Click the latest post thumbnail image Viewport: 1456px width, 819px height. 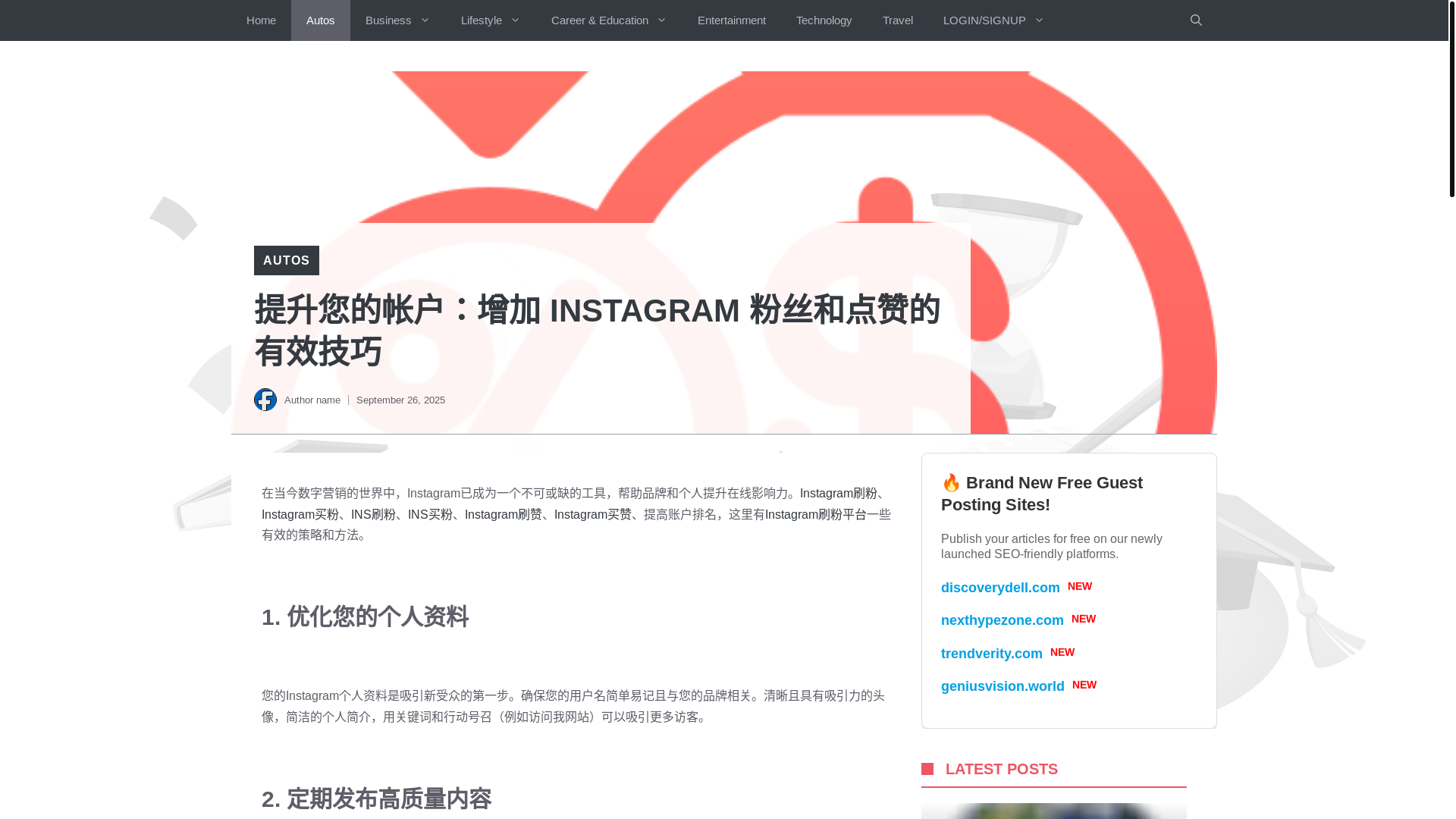pyautogui.click(x=1053, y=811)
